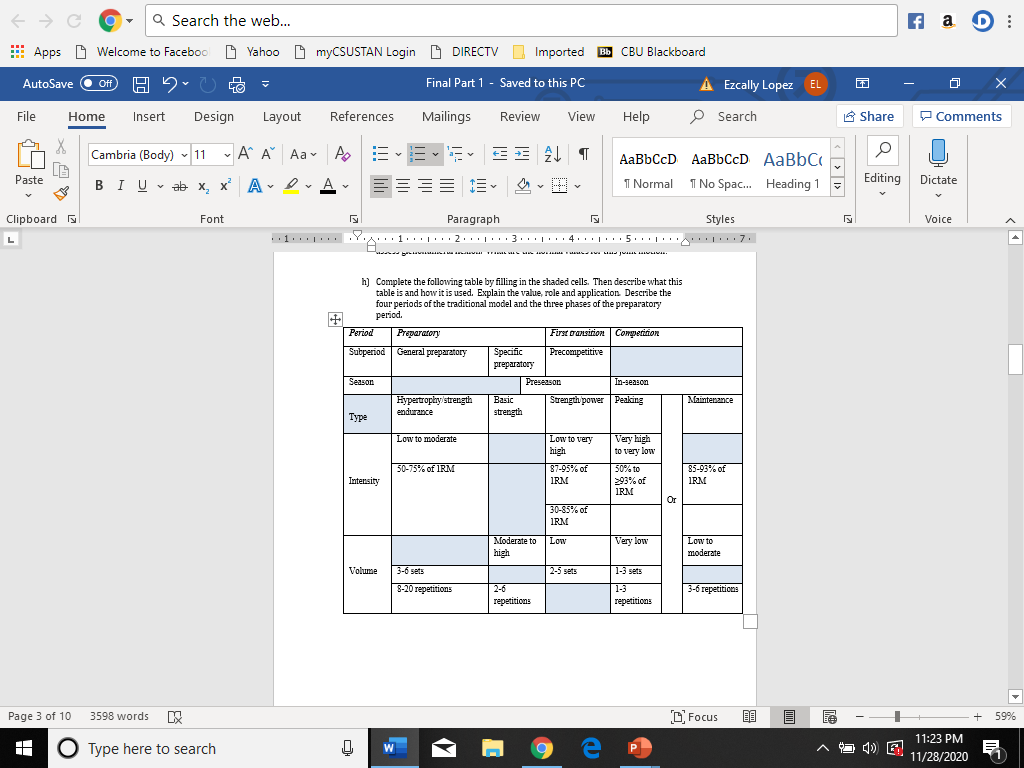Apply superscript formatting
1024x768 pixels.
pyautogui.click(x=225, y=185)
